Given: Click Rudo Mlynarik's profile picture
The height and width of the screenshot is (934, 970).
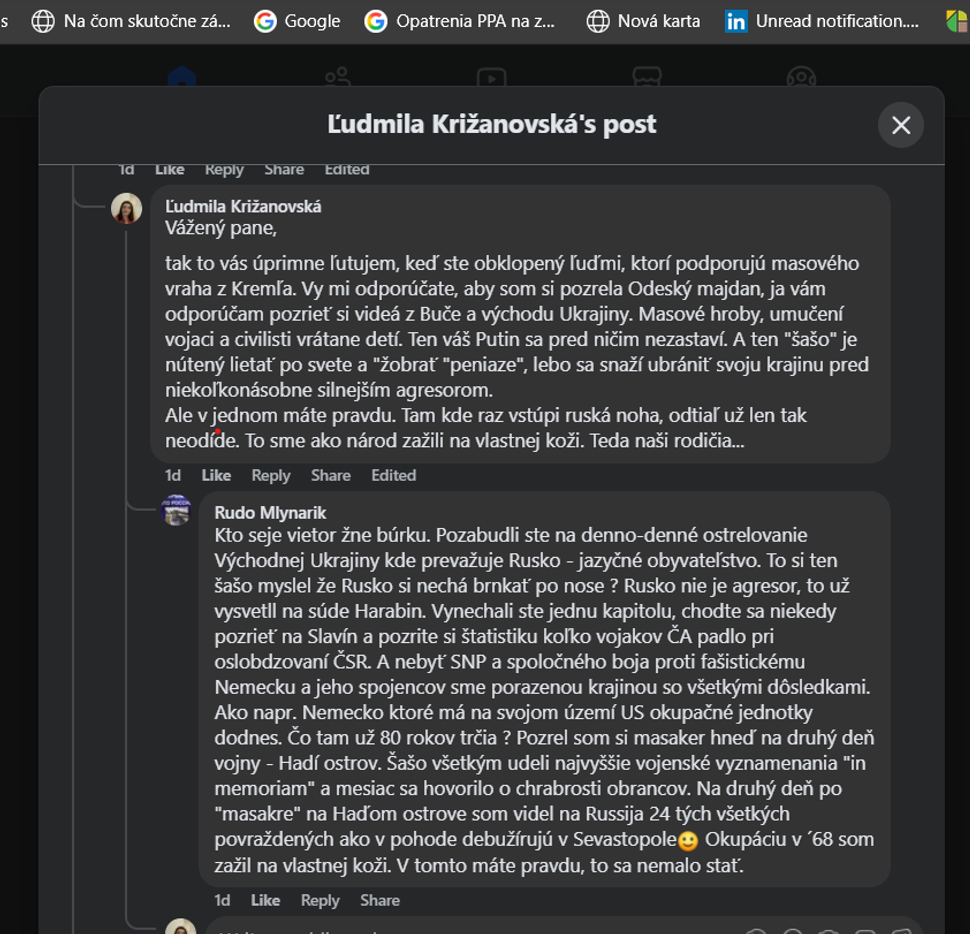Looking at the screenshot, I should [176, 510].
